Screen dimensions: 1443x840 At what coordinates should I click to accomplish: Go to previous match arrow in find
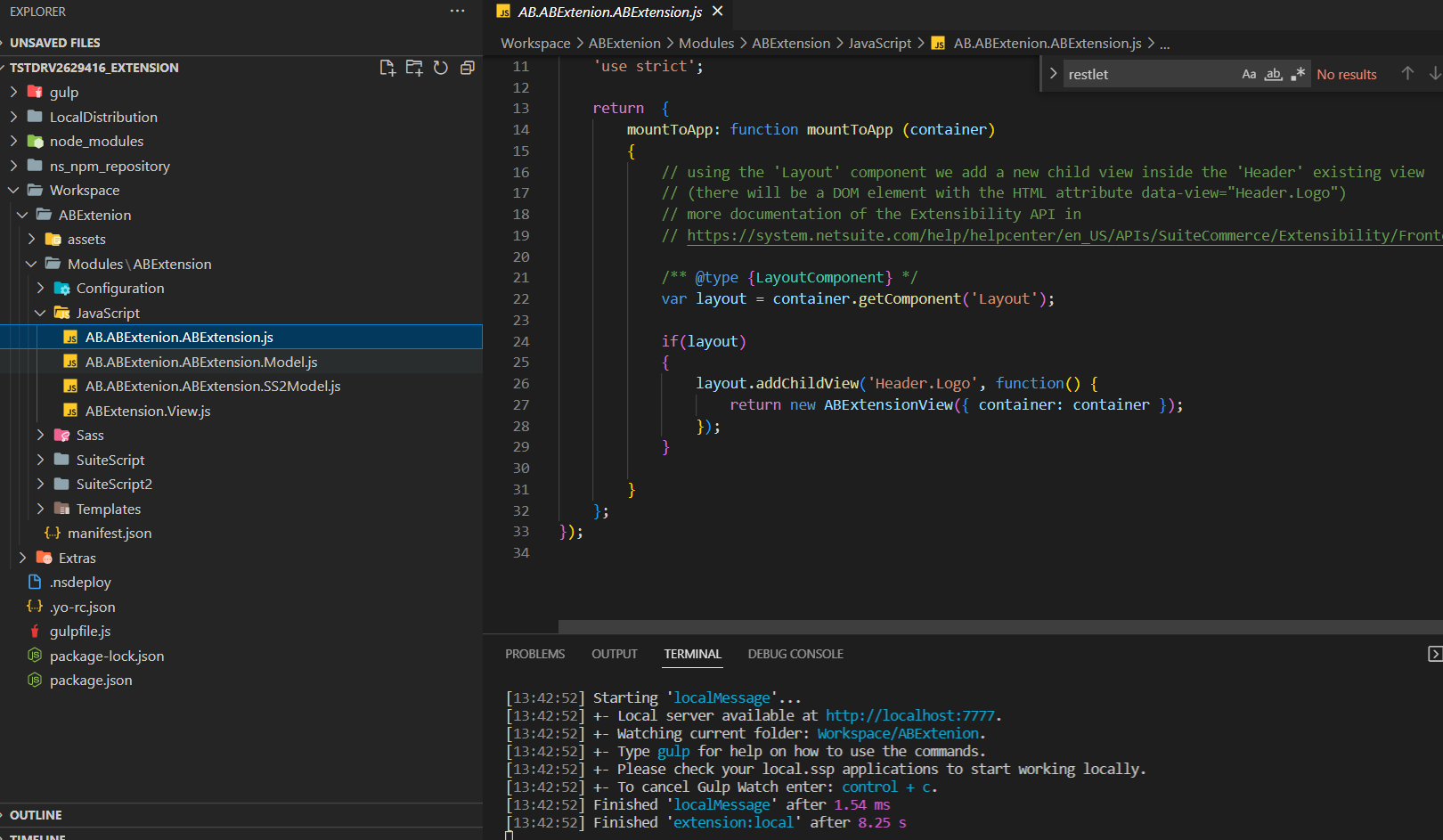[1407, 74]
